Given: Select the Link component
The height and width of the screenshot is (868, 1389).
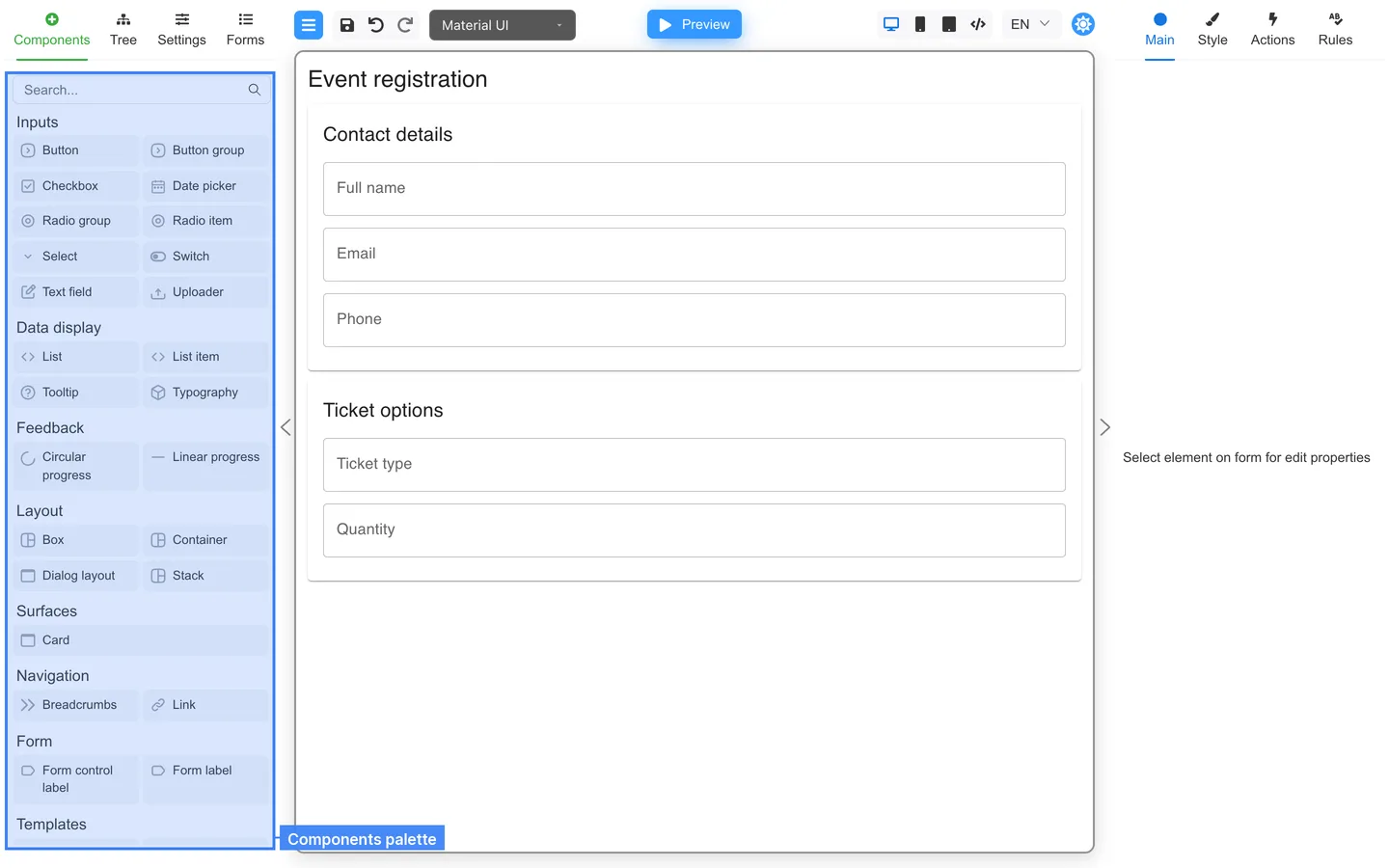Looking at the screenshot, I should click(205, 705).
